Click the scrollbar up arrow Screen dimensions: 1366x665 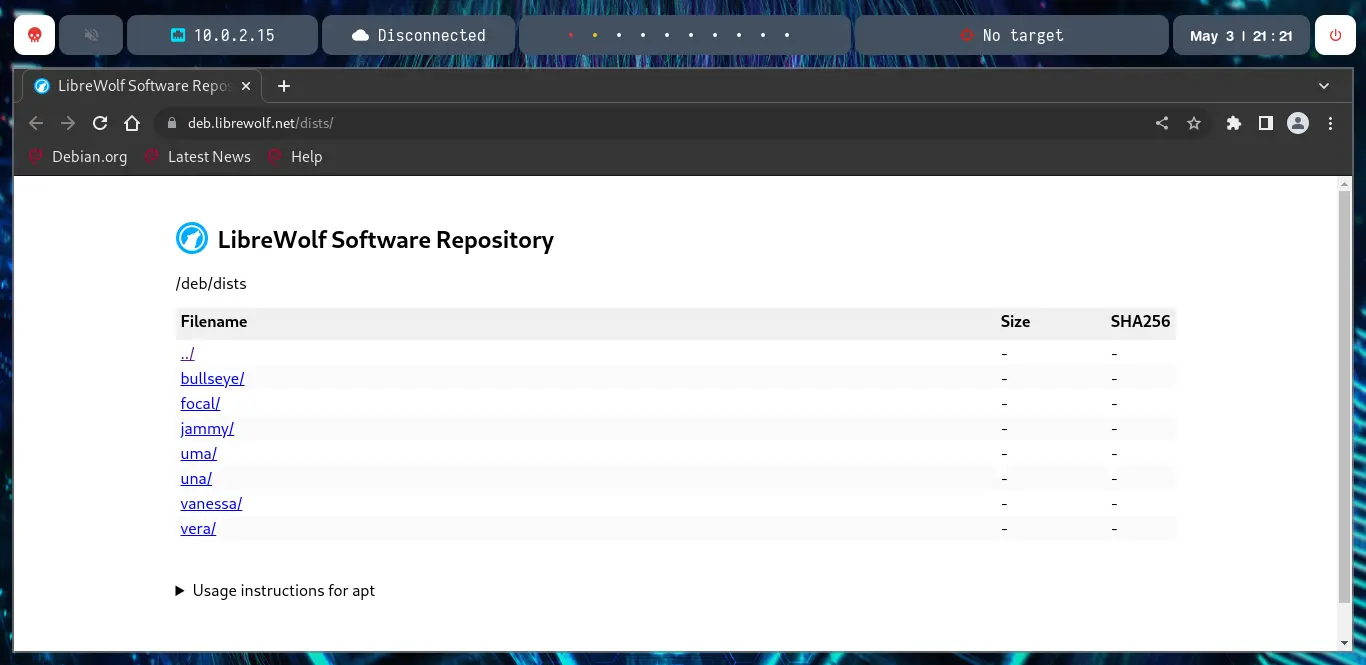point(1344,184)
